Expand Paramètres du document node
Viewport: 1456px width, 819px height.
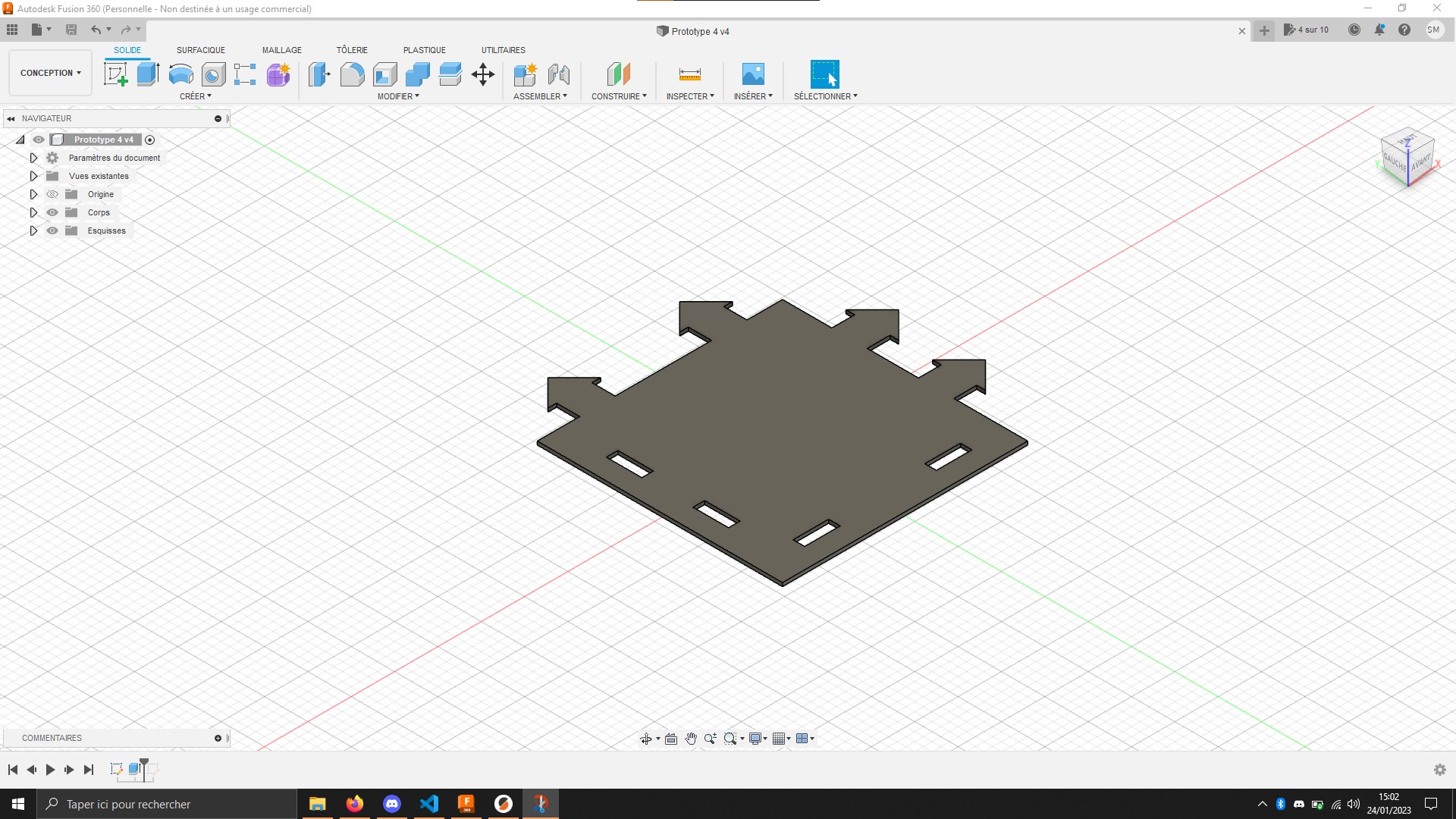33,158
